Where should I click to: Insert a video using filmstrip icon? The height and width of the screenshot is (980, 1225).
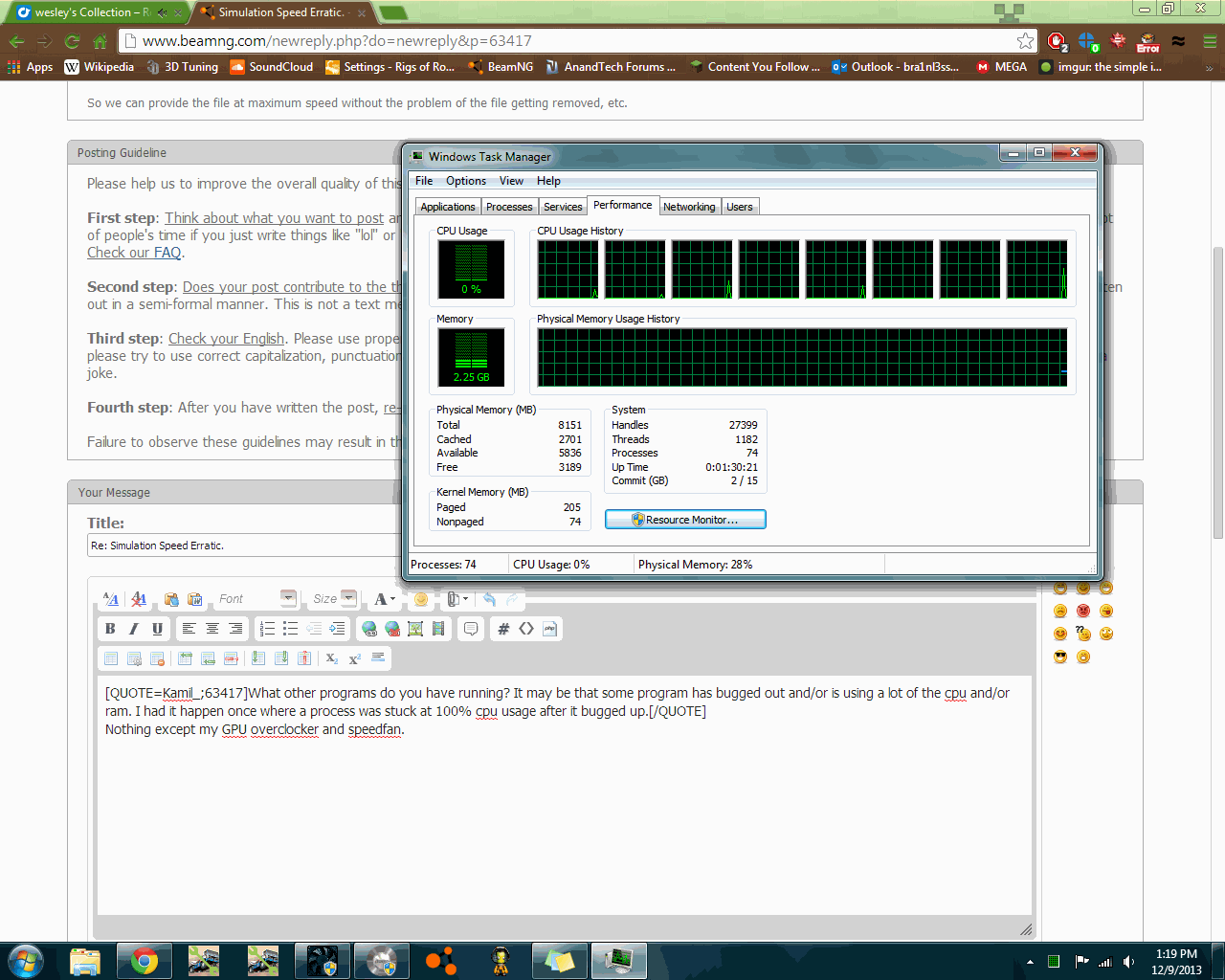point(438,629)
